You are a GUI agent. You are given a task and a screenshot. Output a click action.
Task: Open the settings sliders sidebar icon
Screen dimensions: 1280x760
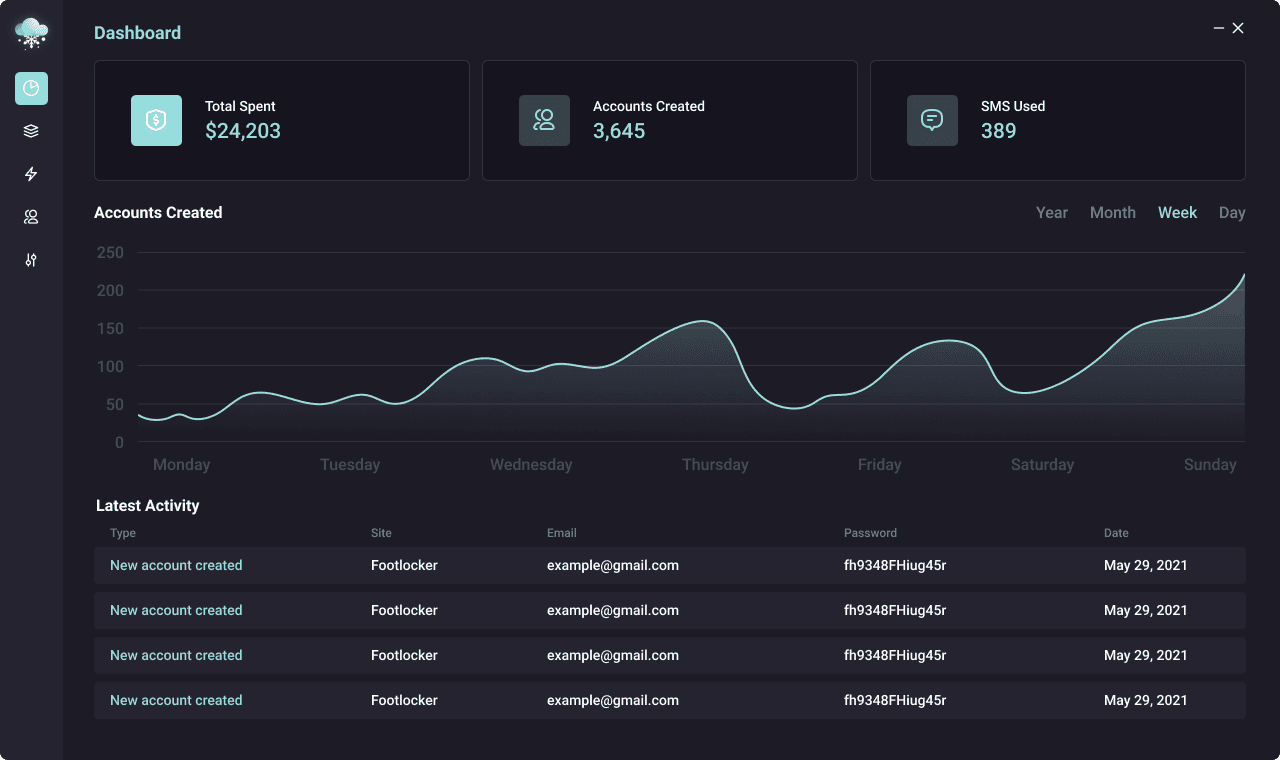(31, 260)
